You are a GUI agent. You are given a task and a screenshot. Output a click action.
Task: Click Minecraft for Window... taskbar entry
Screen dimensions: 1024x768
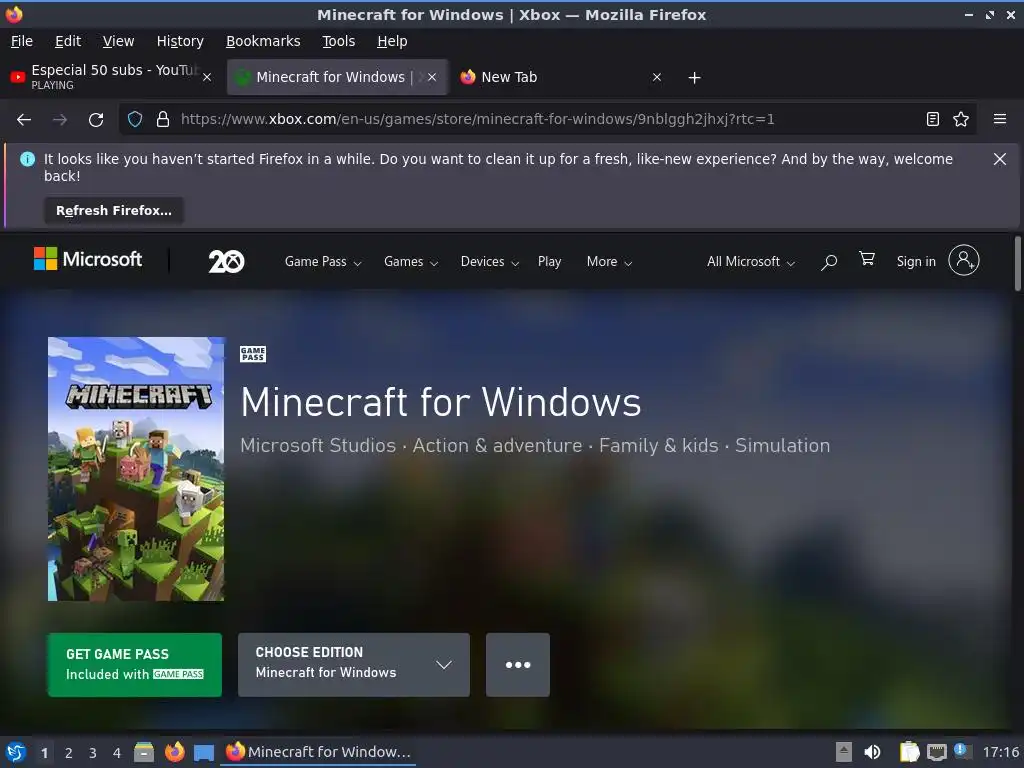pos(318,752)
